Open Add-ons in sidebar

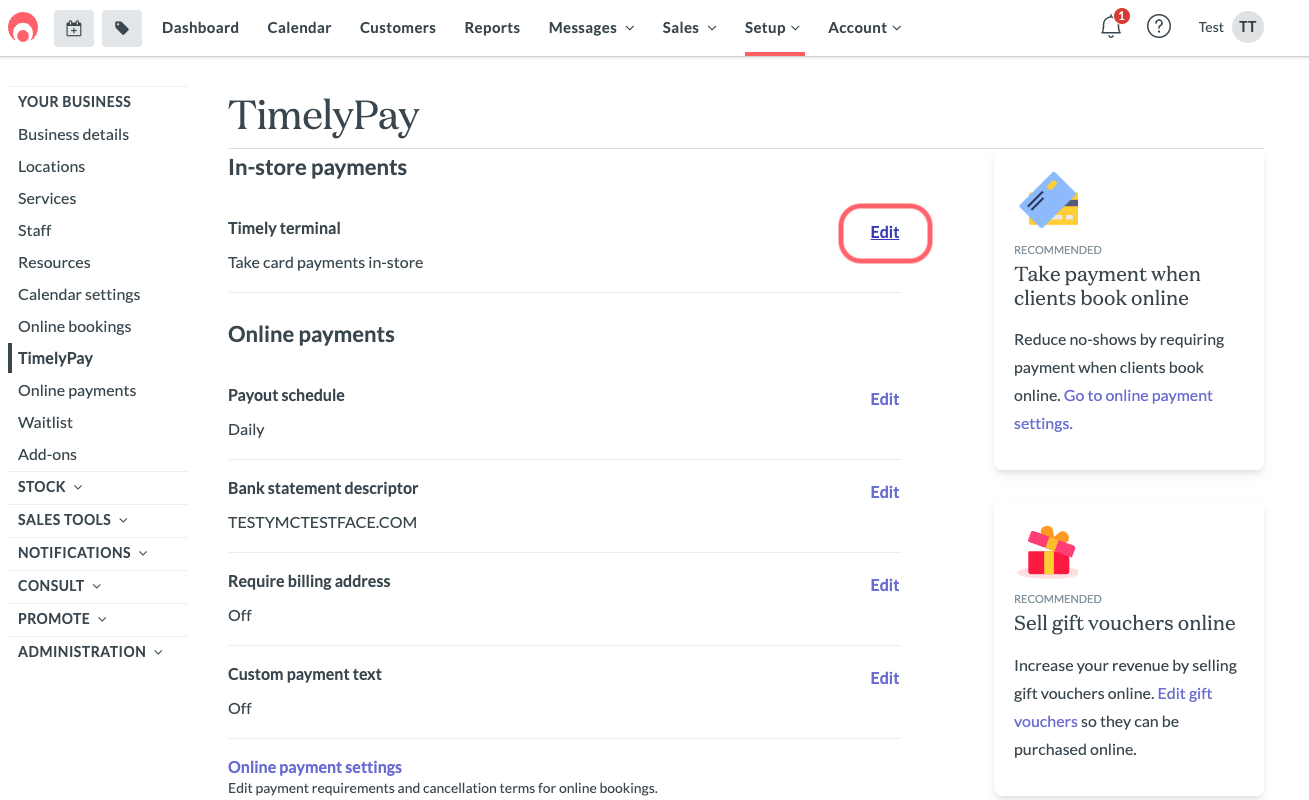(x=47, y=454)
